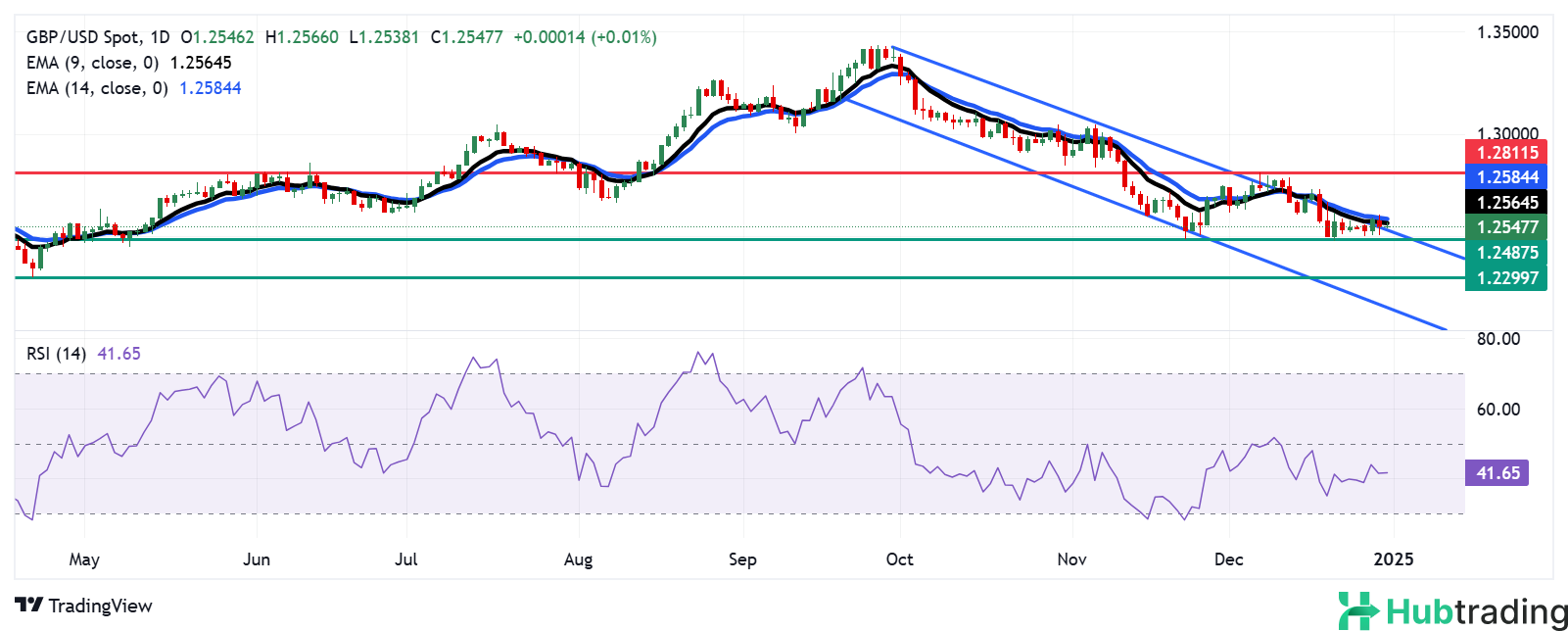Click the 80.00 RSI axis label
The image size is (1568, 631).
click(1497, 339)
